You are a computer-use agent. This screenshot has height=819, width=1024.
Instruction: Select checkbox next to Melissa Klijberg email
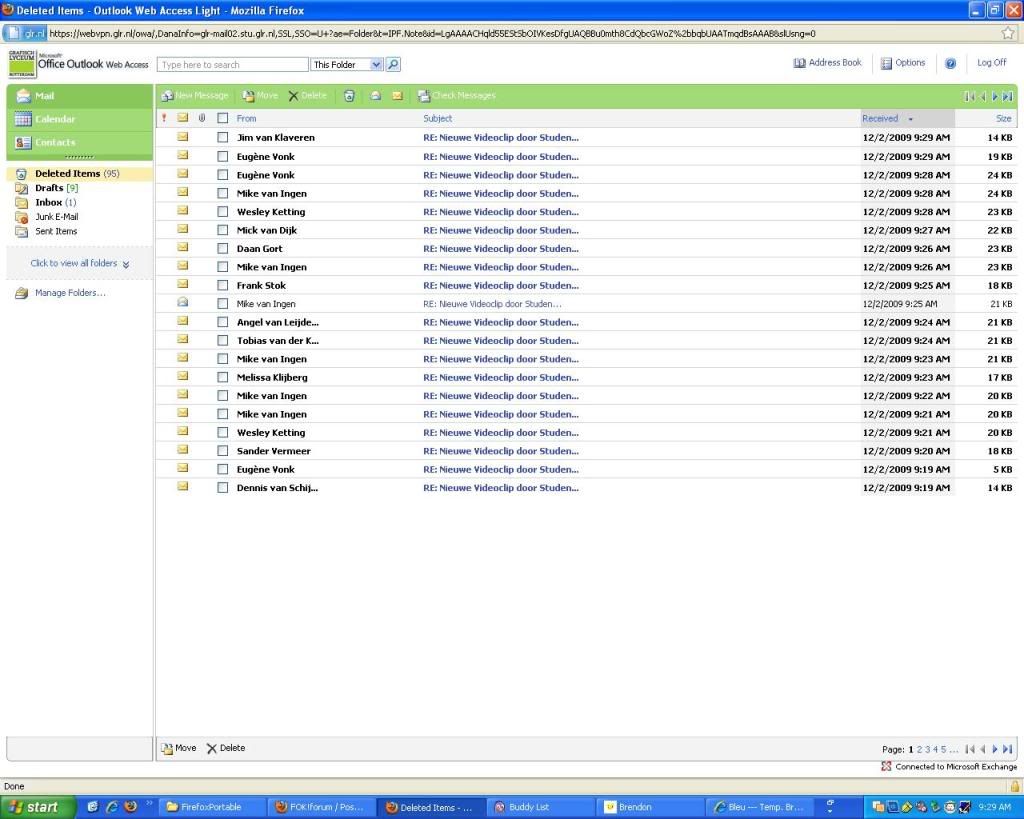coord(223,378)
